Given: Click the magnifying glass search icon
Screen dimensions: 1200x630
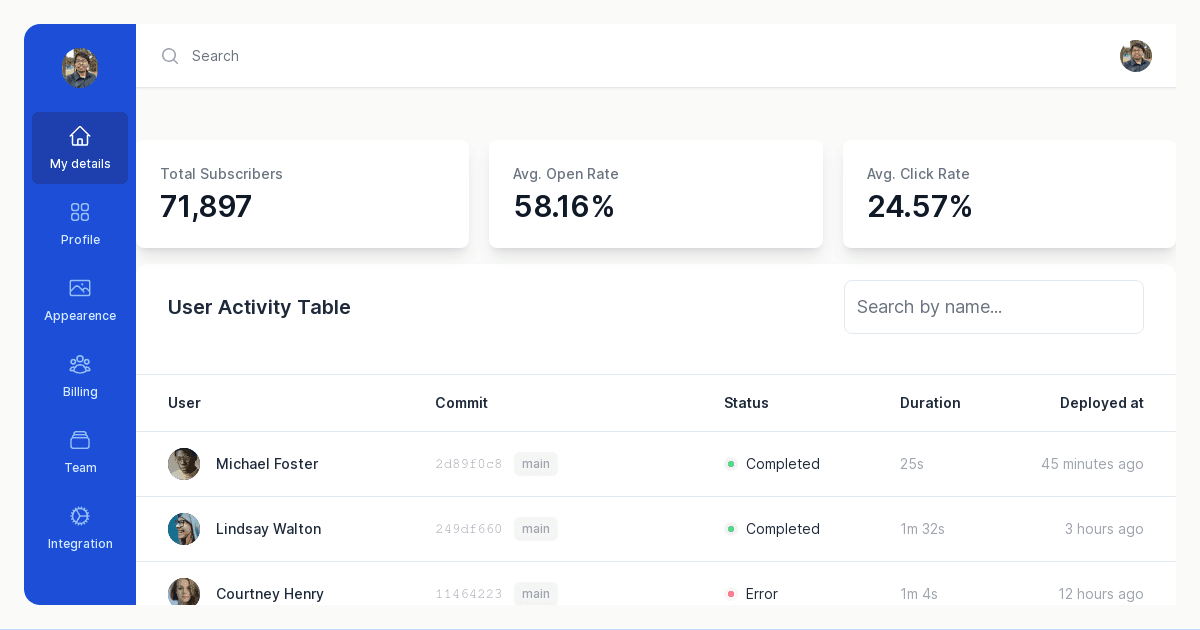Looking at the screenshot, I should [170, 56].
